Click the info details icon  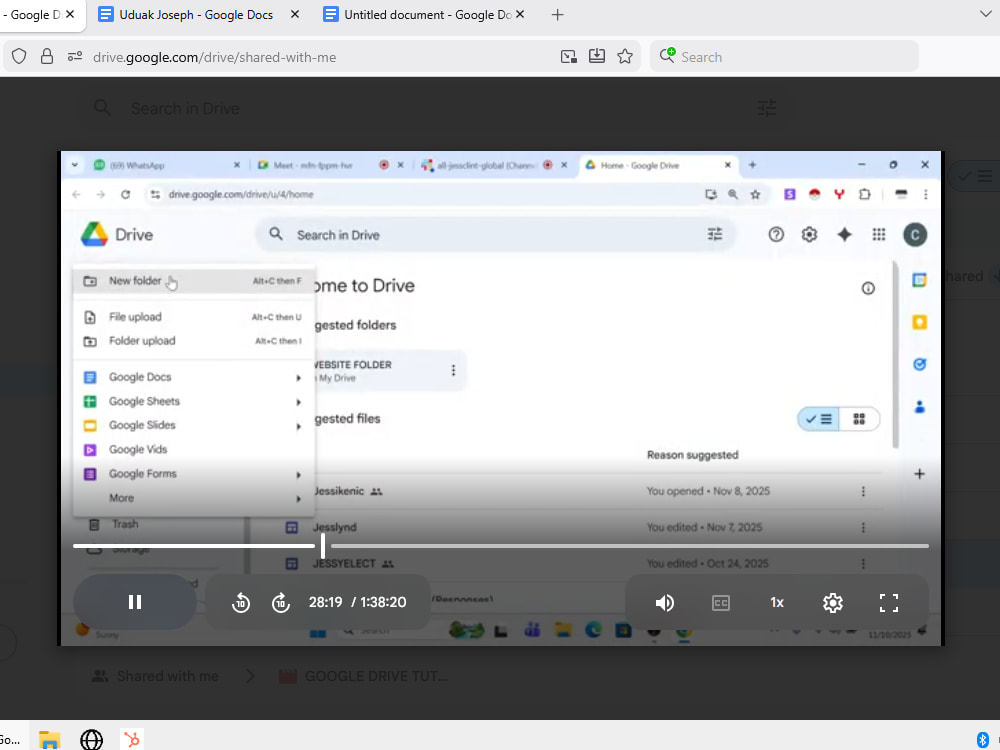(x=868, y=288)
